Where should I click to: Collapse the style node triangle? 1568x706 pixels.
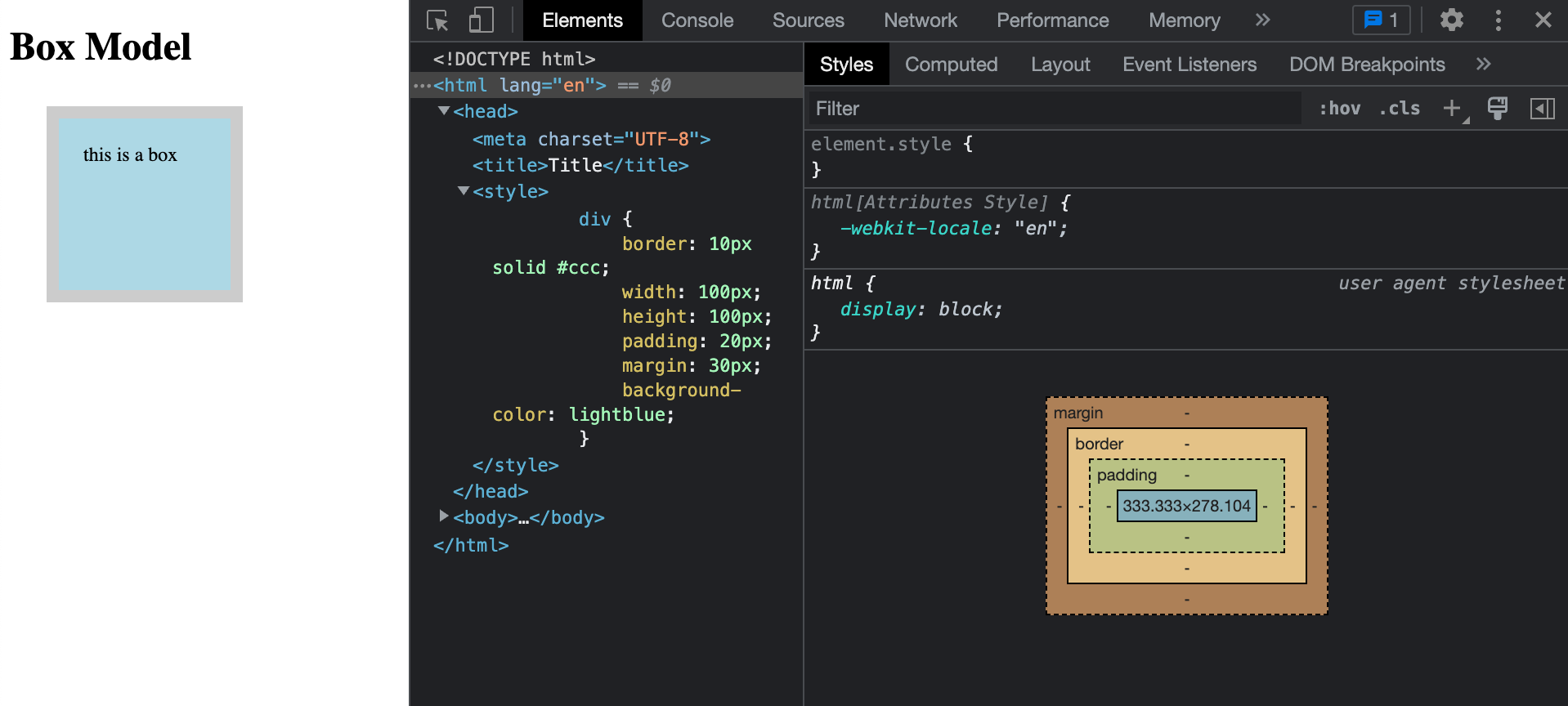tap(464, 190)
